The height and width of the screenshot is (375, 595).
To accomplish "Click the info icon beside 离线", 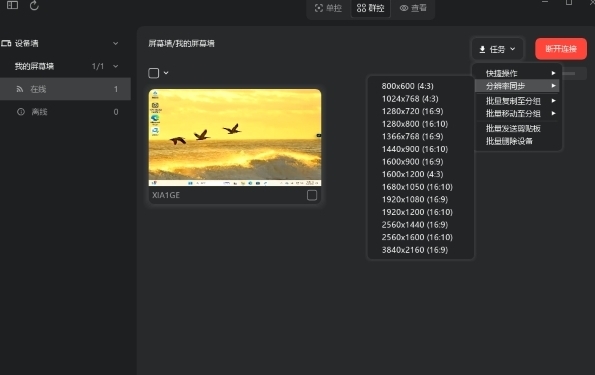I will (x=21, y=112).
